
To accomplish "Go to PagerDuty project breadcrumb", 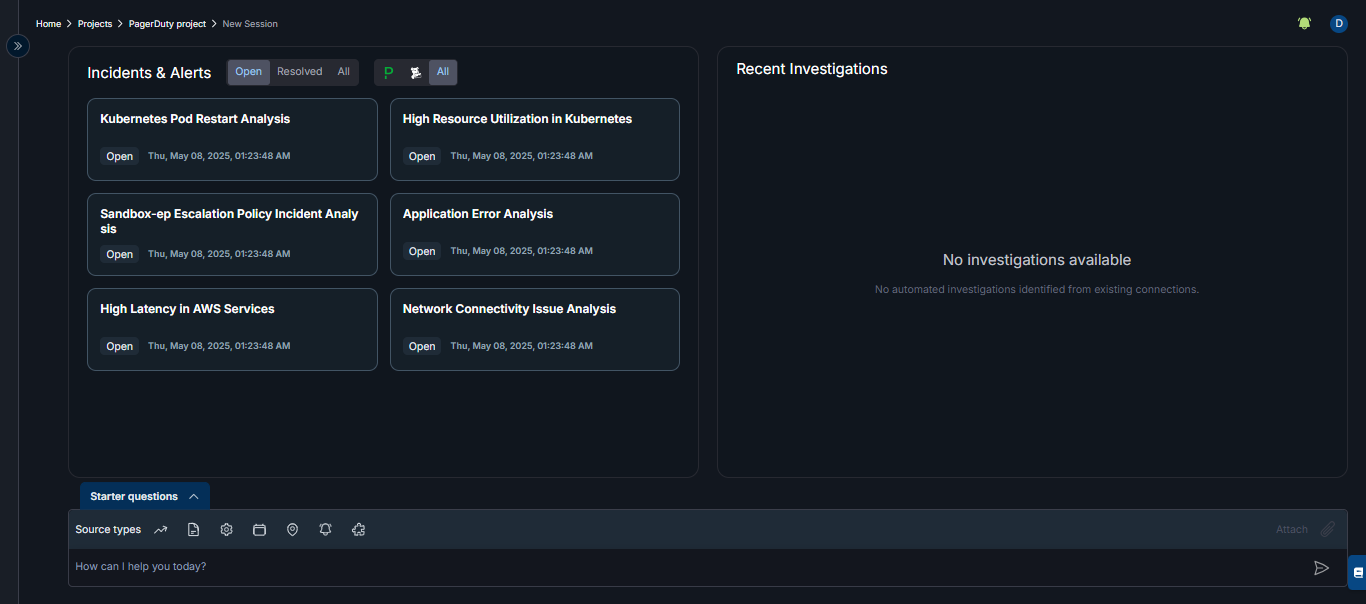I will click(x=167, y=23).
